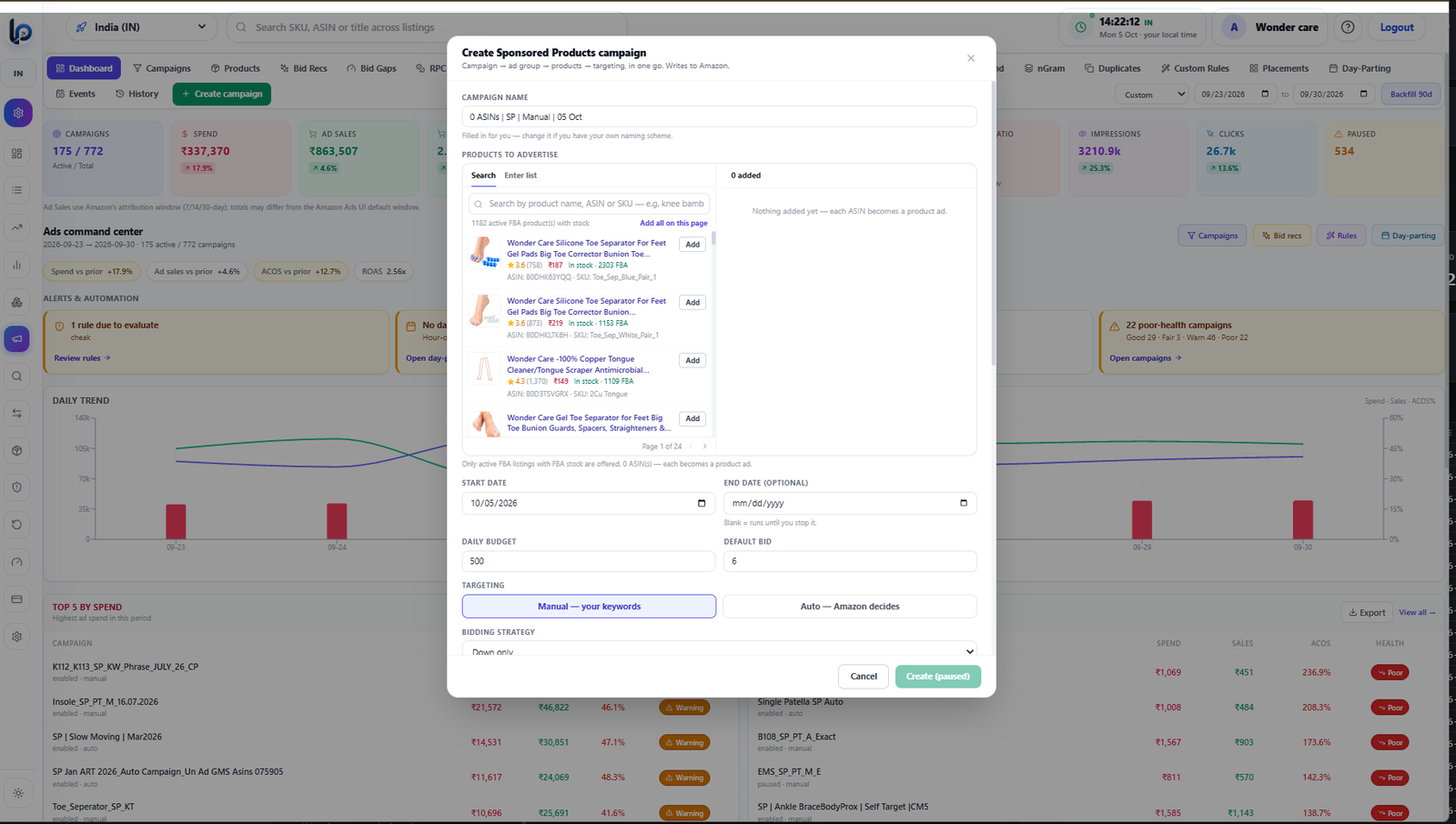The image size is (1456, 824).
Task: Click the Export button
Action: tap(1367, 612)
